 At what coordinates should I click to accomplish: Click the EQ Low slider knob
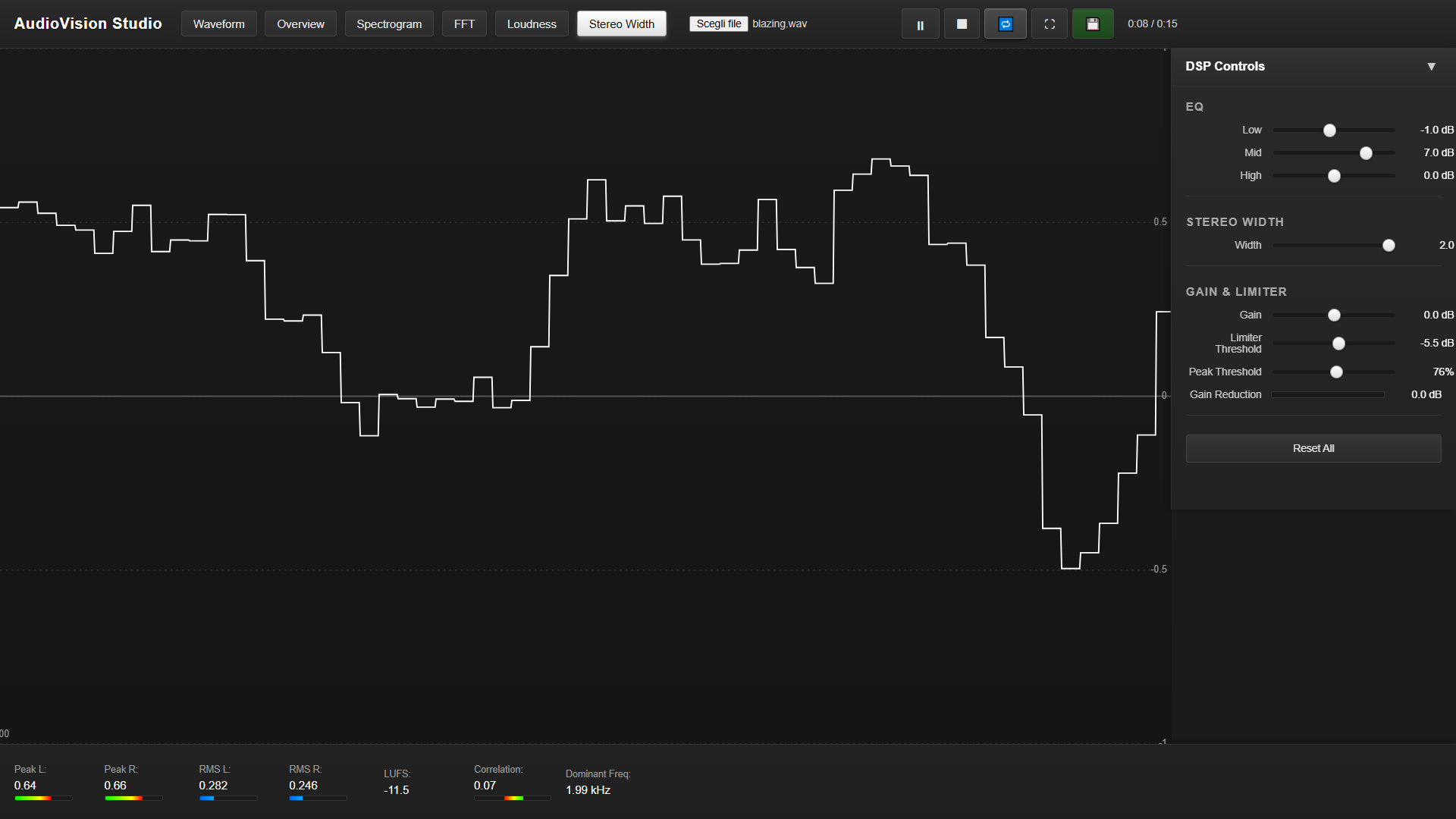tap(1329, 130)
